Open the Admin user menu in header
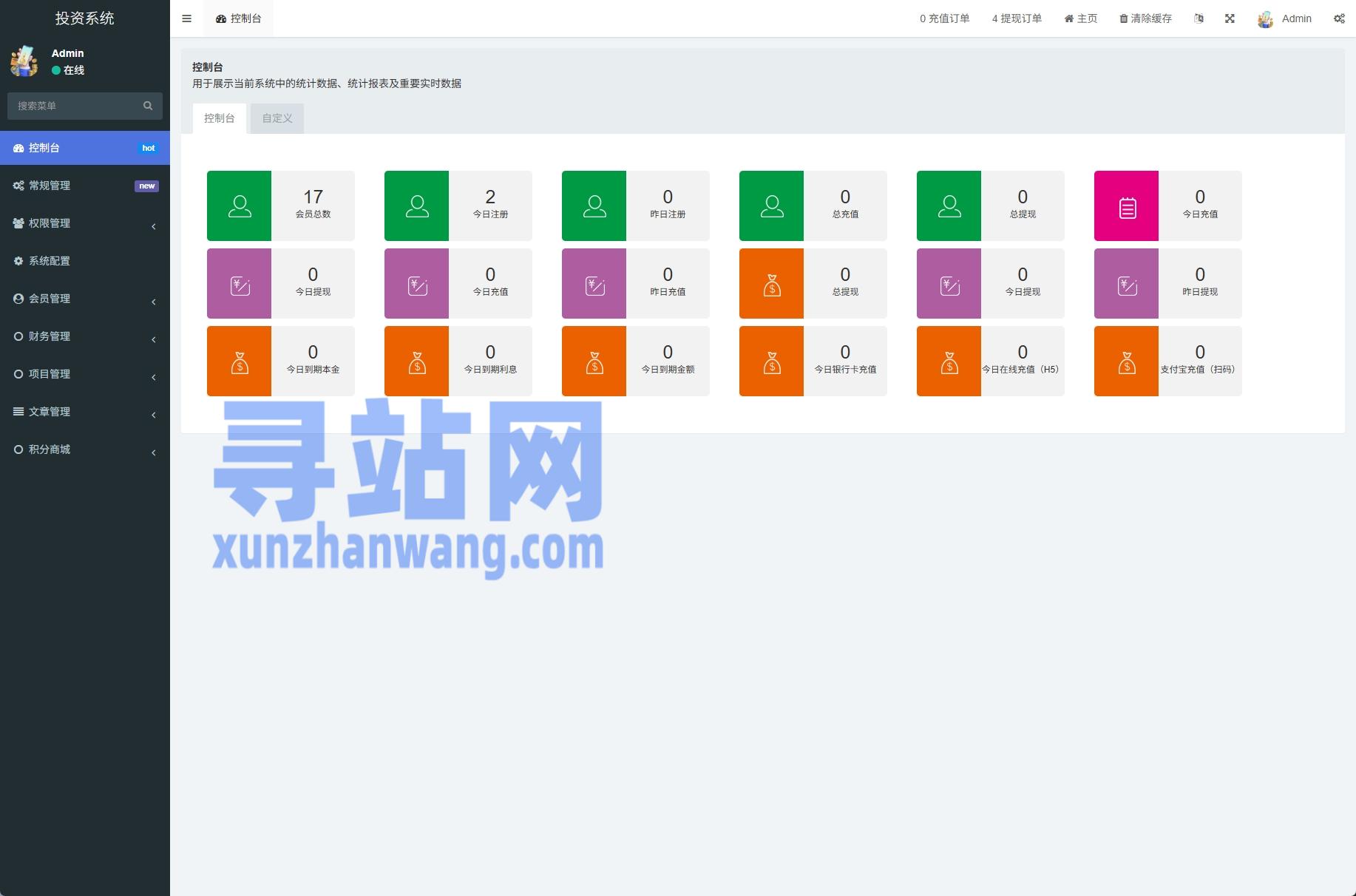This screenshot has height=896, width=1356. click(1284, 18)
